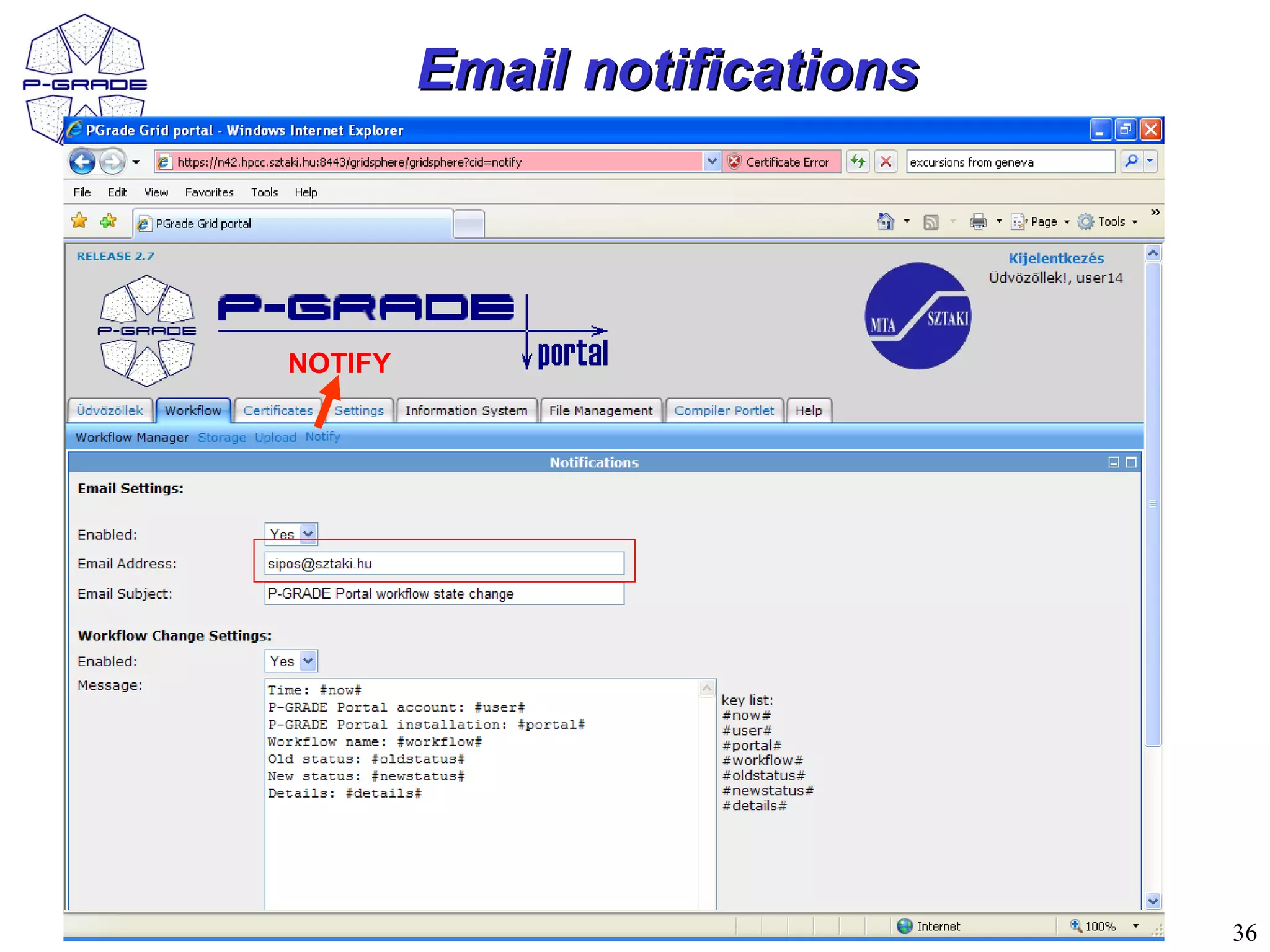1270x952 pixels.
Task: Click the search box with 'excursions from geneva'
Action: pyautogui.click(x=1010, y=162)
